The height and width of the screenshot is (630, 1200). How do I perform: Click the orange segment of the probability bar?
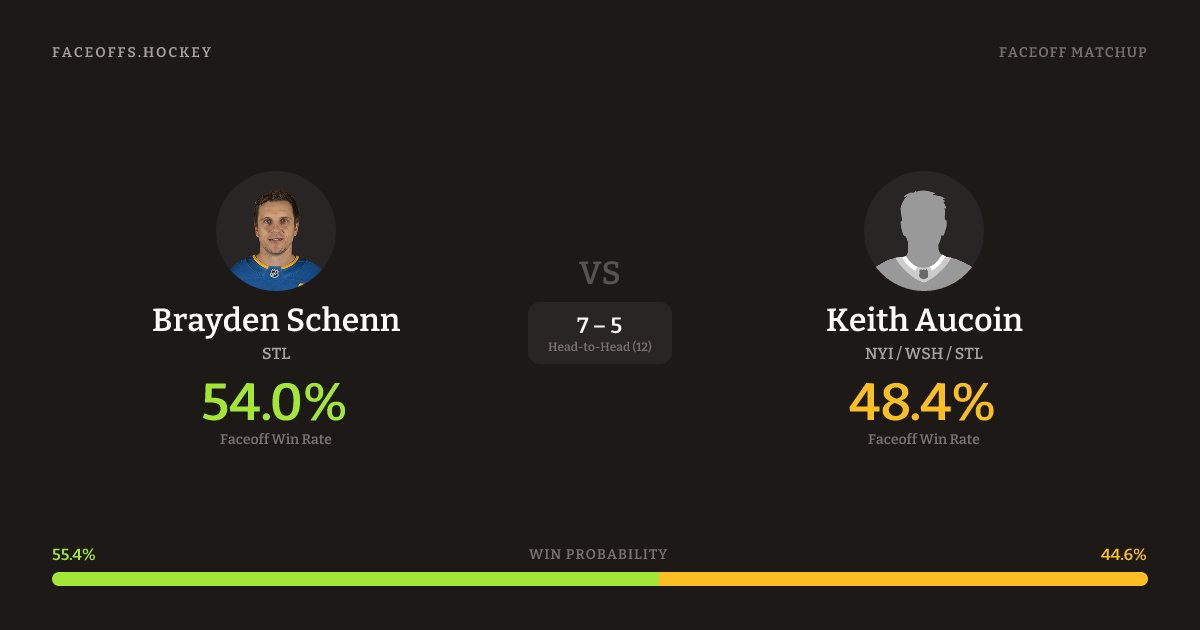click(x=903, y=579)
